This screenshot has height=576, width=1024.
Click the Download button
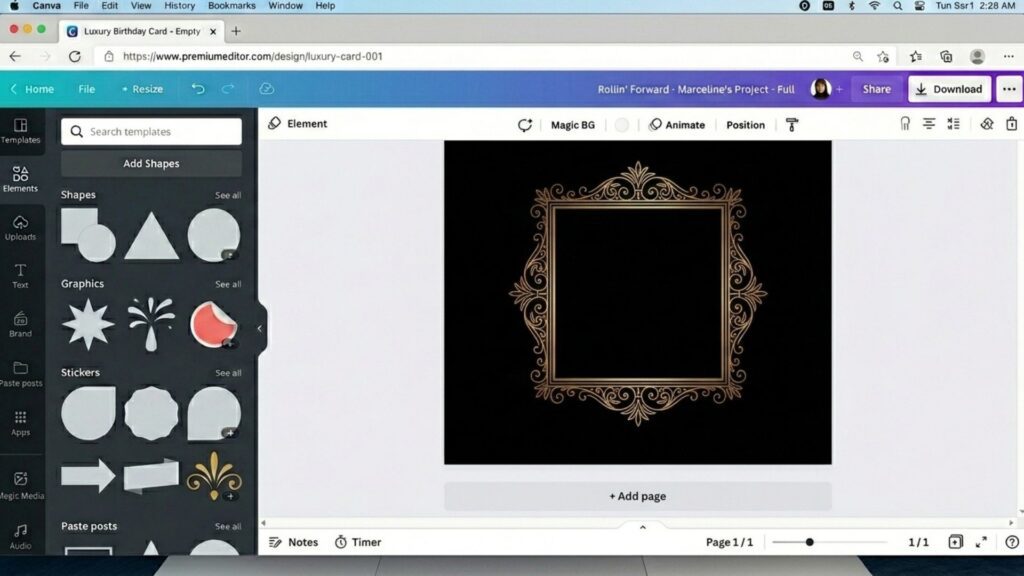coord(950,89)
